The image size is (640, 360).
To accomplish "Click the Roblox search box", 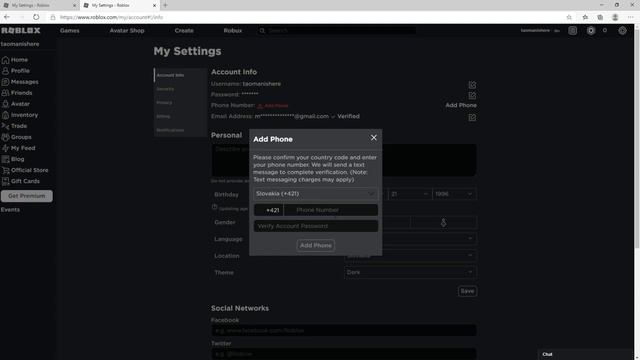I will [x=337, y=31].
